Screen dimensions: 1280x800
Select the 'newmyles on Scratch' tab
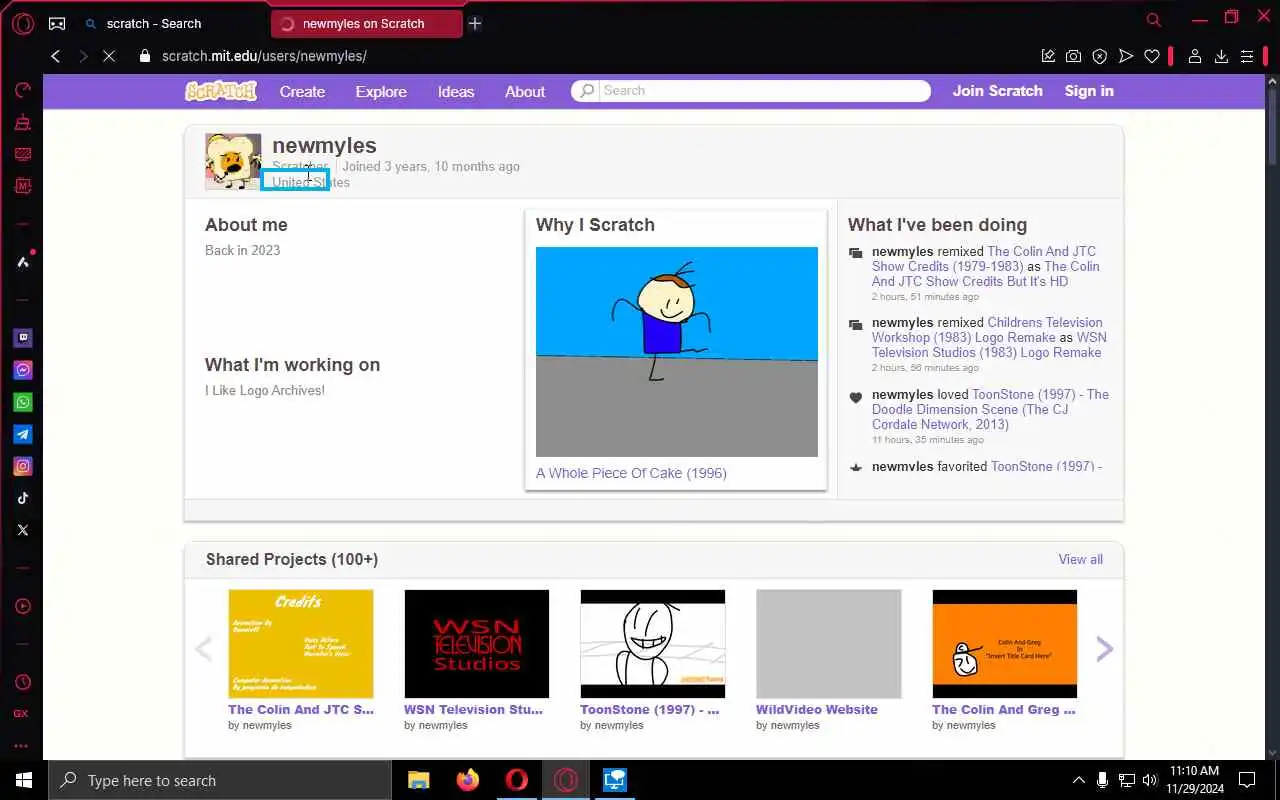pos(366,23)
